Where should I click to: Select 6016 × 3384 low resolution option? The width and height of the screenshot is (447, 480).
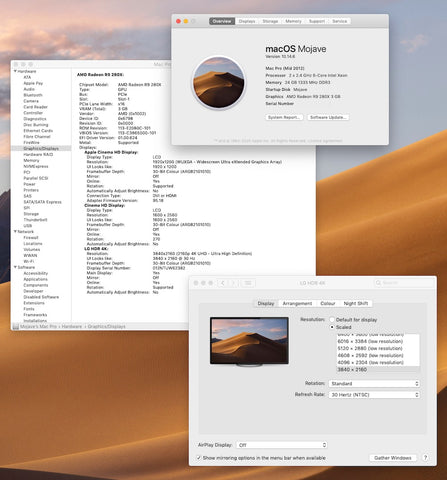point(378,341)
